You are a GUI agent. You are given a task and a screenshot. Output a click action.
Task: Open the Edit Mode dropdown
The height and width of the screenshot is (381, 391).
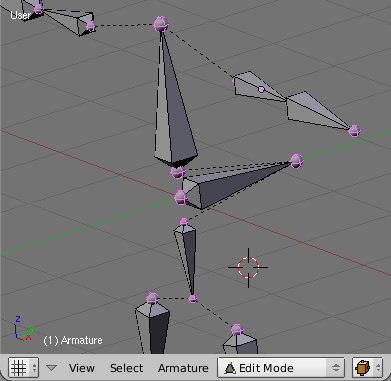(x=281, y=368)
